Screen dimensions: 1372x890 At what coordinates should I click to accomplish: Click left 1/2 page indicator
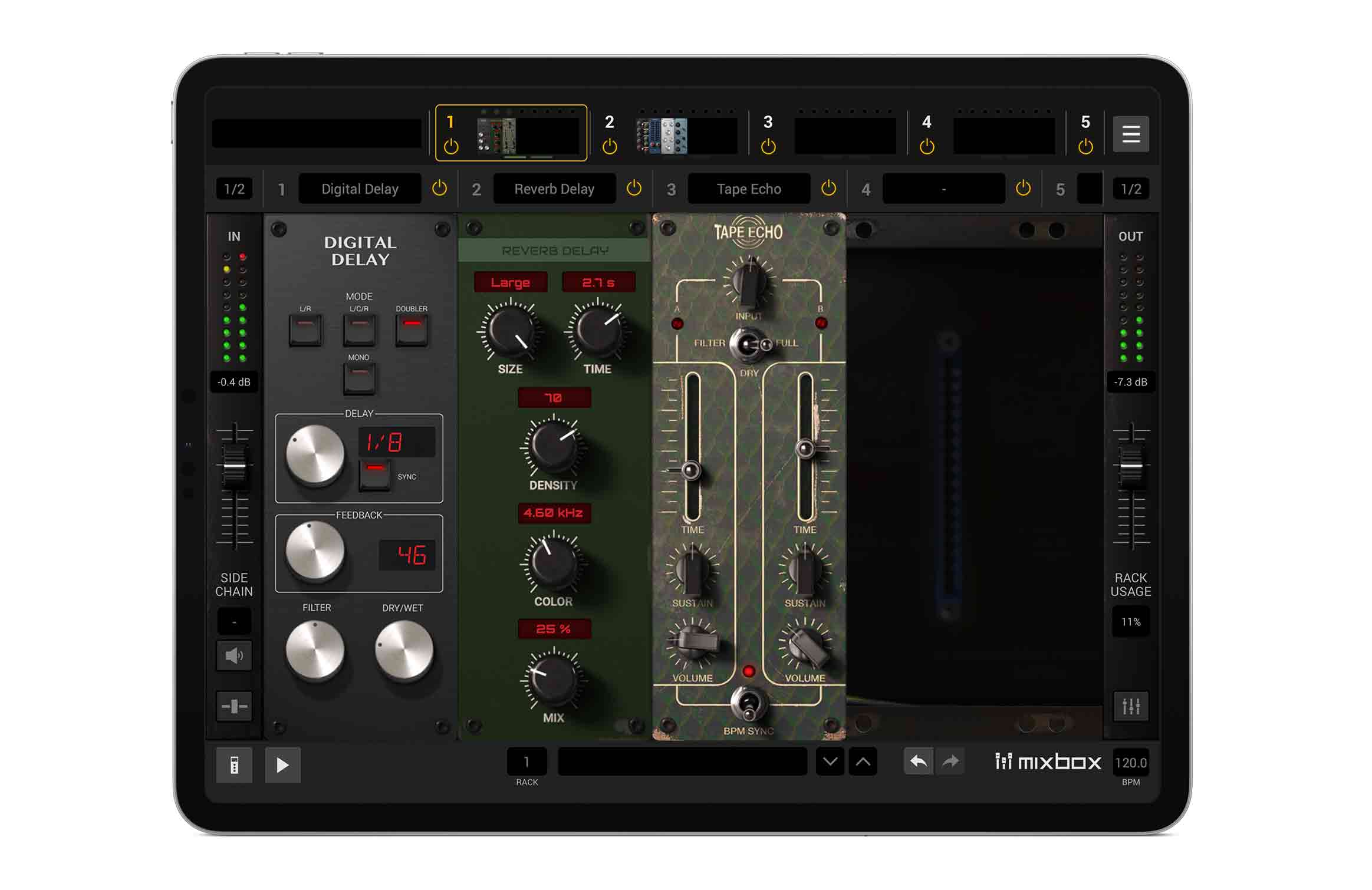[x=234, y=189]
